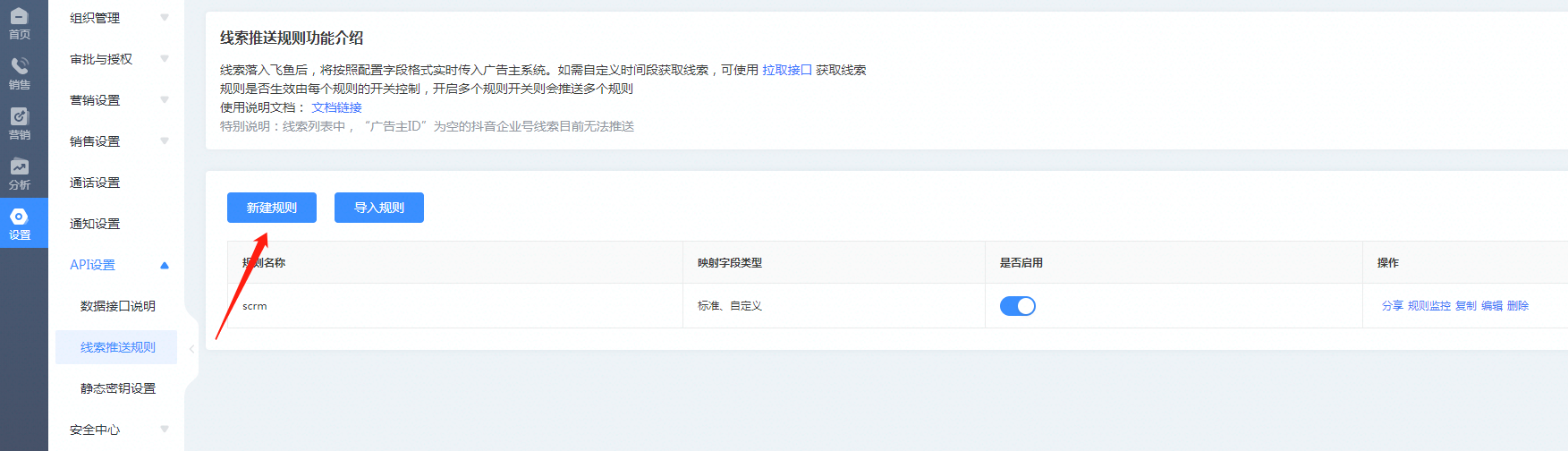1568x451 pixels.
Task: Click the 导入规则 button
Action: coord(379,208)
